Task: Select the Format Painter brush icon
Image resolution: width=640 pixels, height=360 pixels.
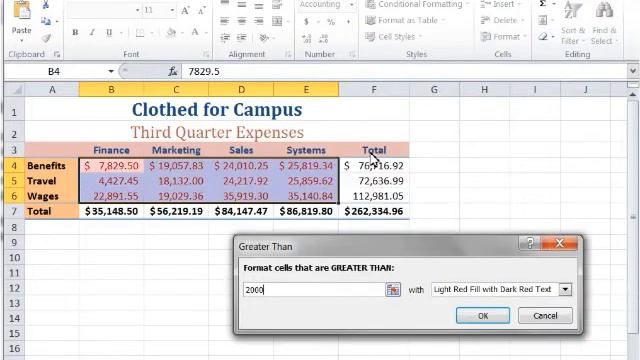Action: pyautogui.click(x=46, y=38)
